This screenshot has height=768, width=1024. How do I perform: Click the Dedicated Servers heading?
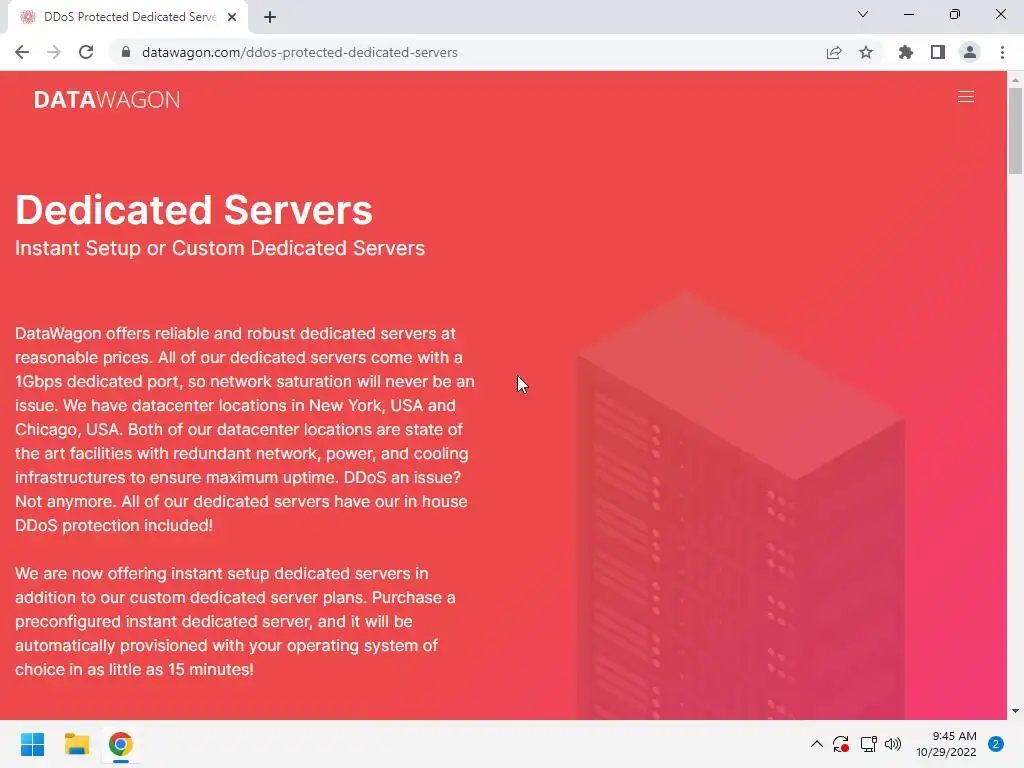tap(194, 210)
